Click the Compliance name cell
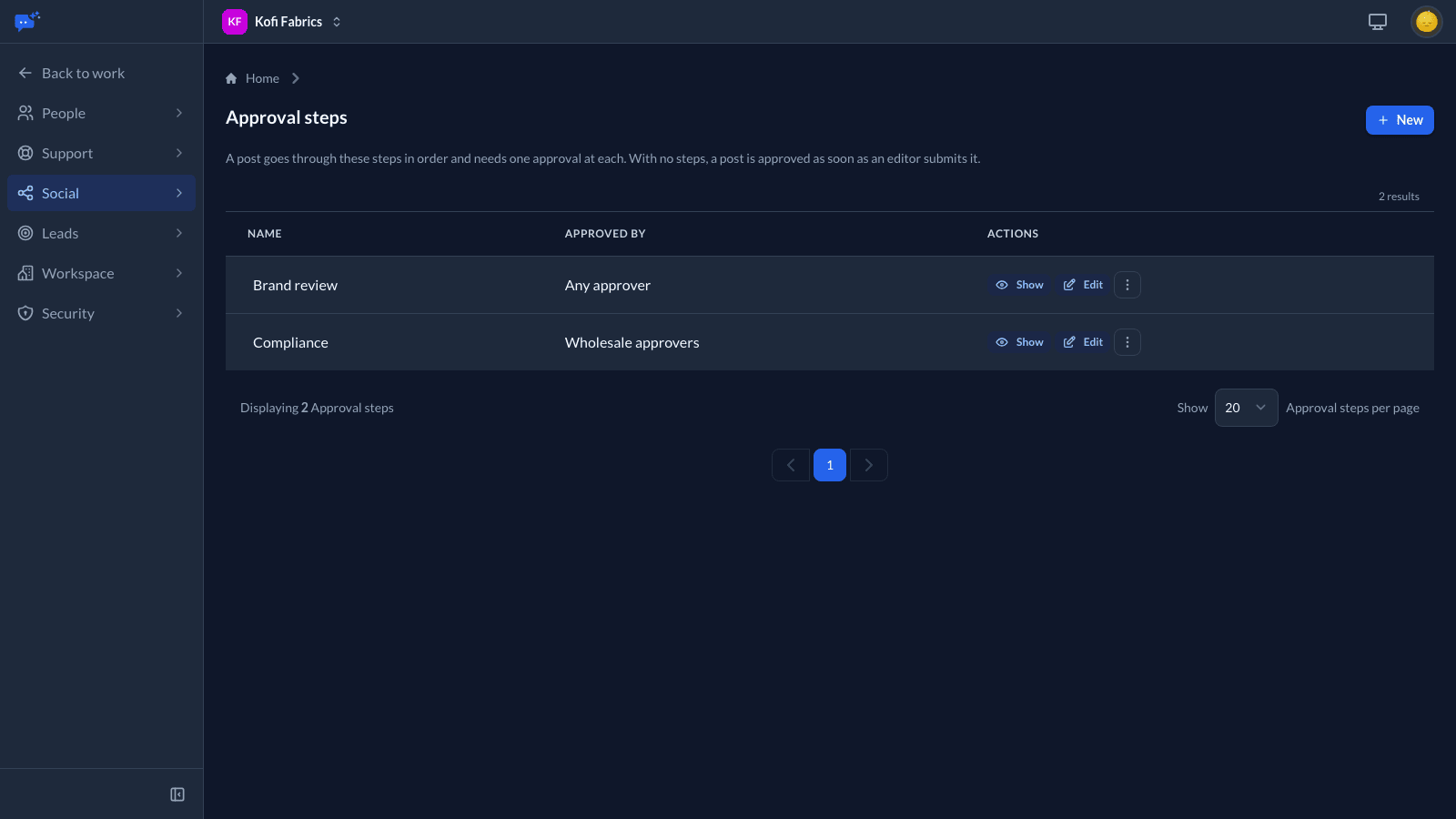 (x=290, y=342)
